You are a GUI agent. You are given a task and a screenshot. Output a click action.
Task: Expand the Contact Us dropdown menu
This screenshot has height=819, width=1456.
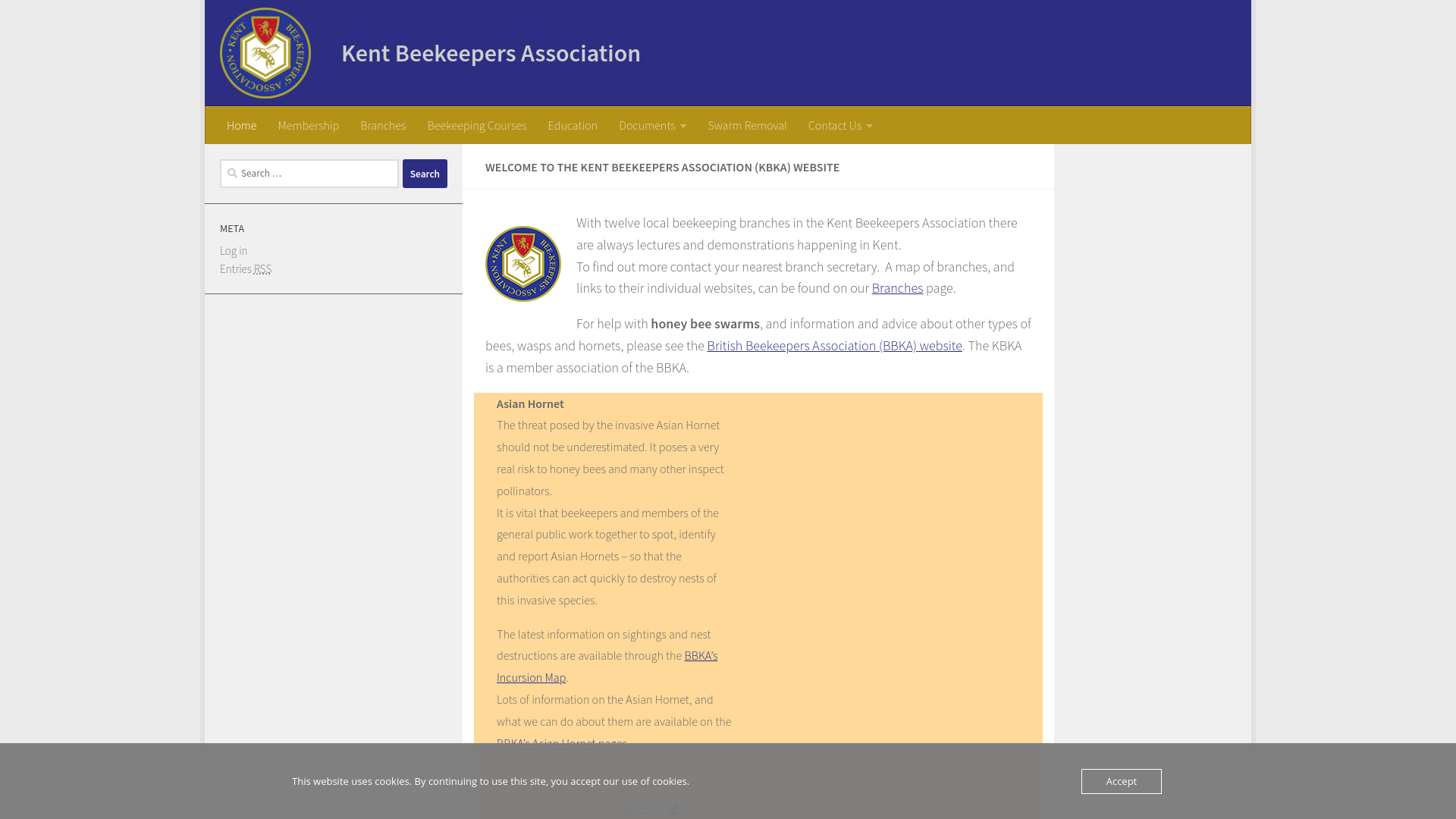point(840,125)
